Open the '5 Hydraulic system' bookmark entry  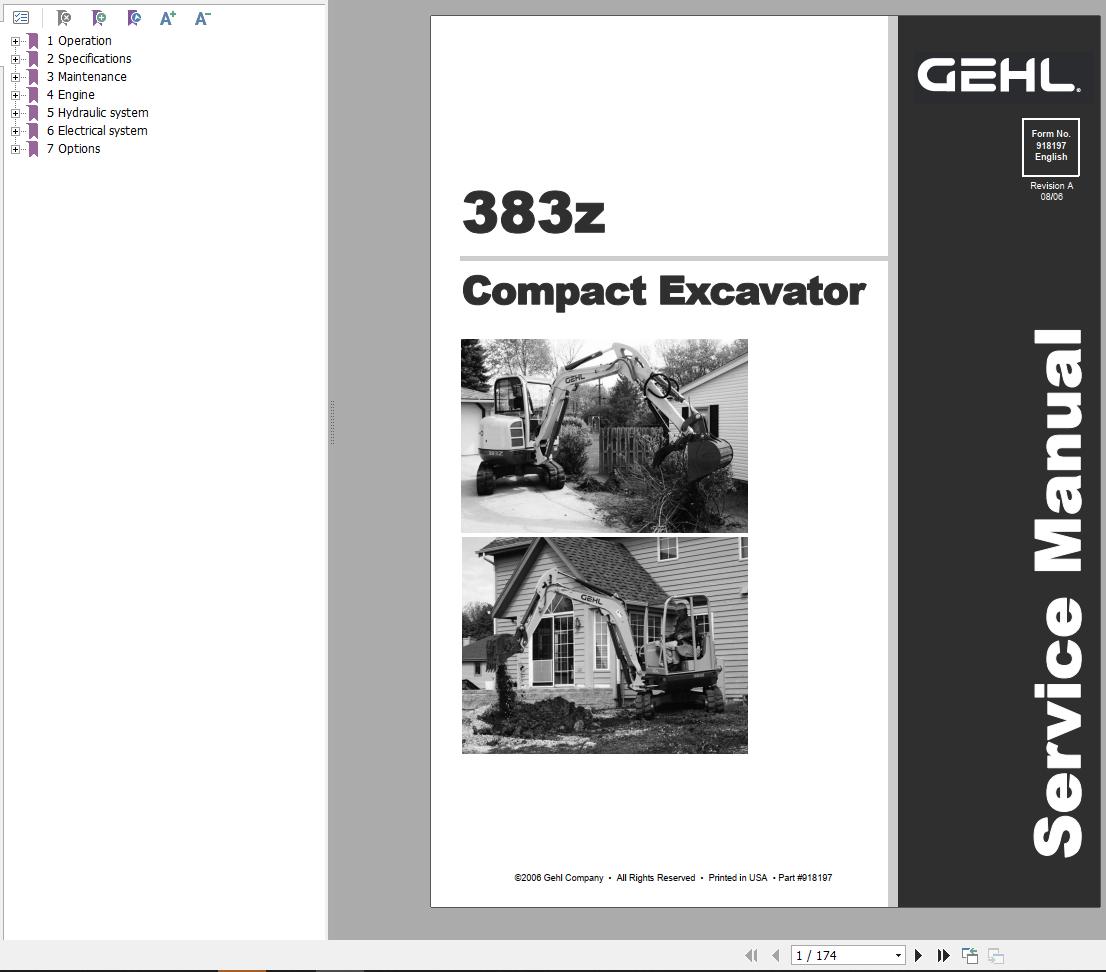(x=97, y=113)
